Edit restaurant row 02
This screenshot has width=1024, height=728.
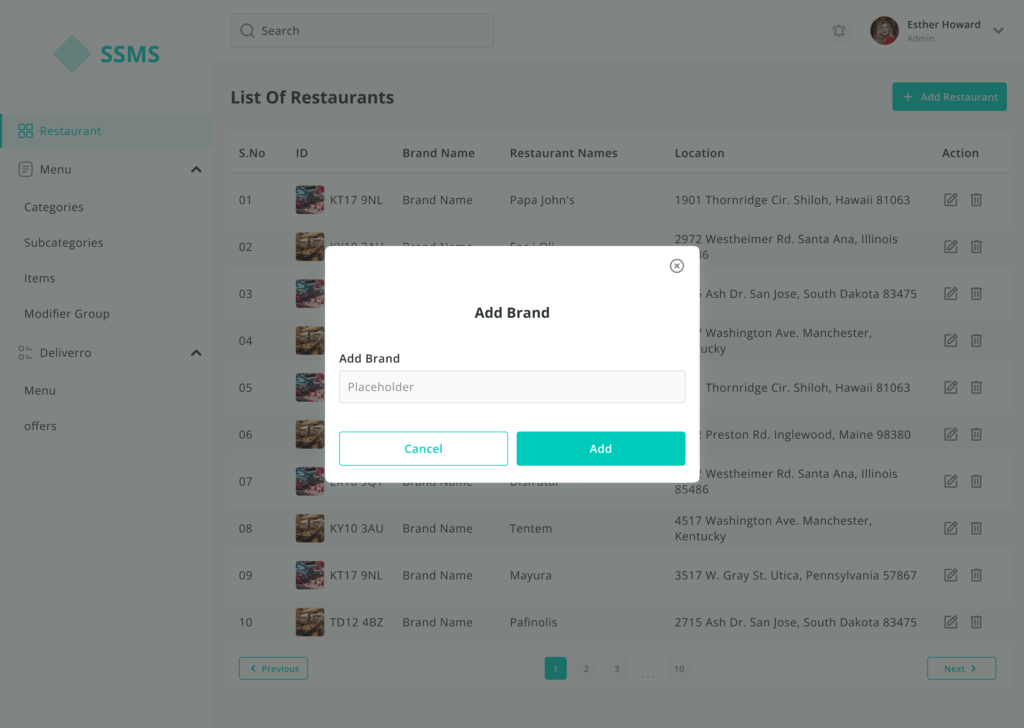coord(951,247)
